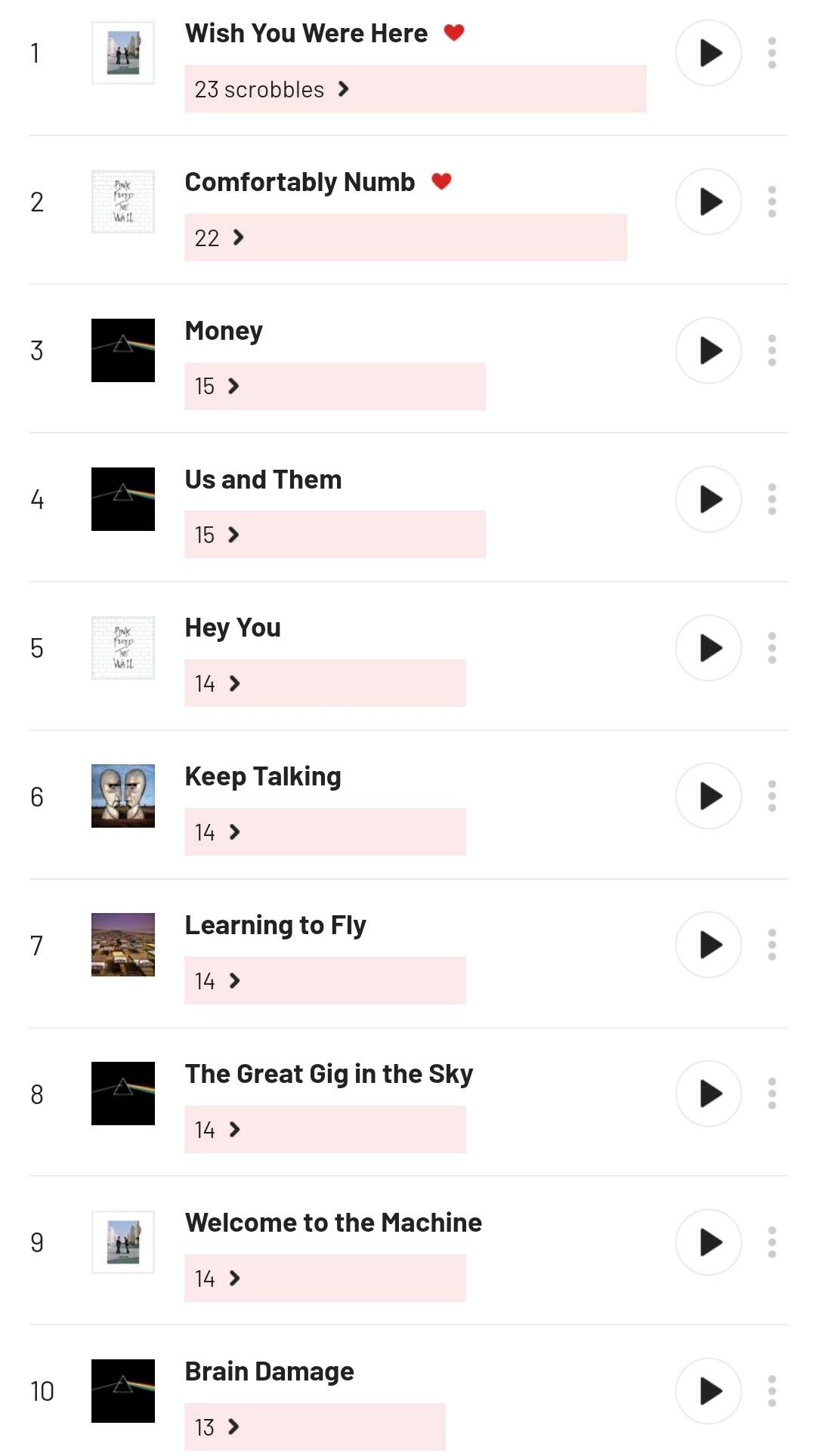Expand the 23 scrobbles chevron

344,89
